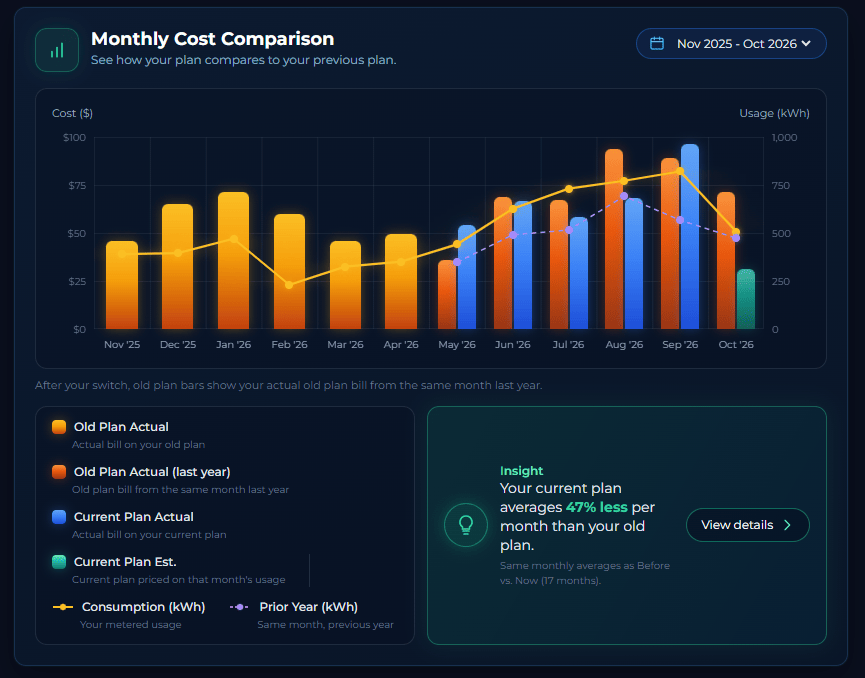Click the 'Your metered usage' legend description

131,624
